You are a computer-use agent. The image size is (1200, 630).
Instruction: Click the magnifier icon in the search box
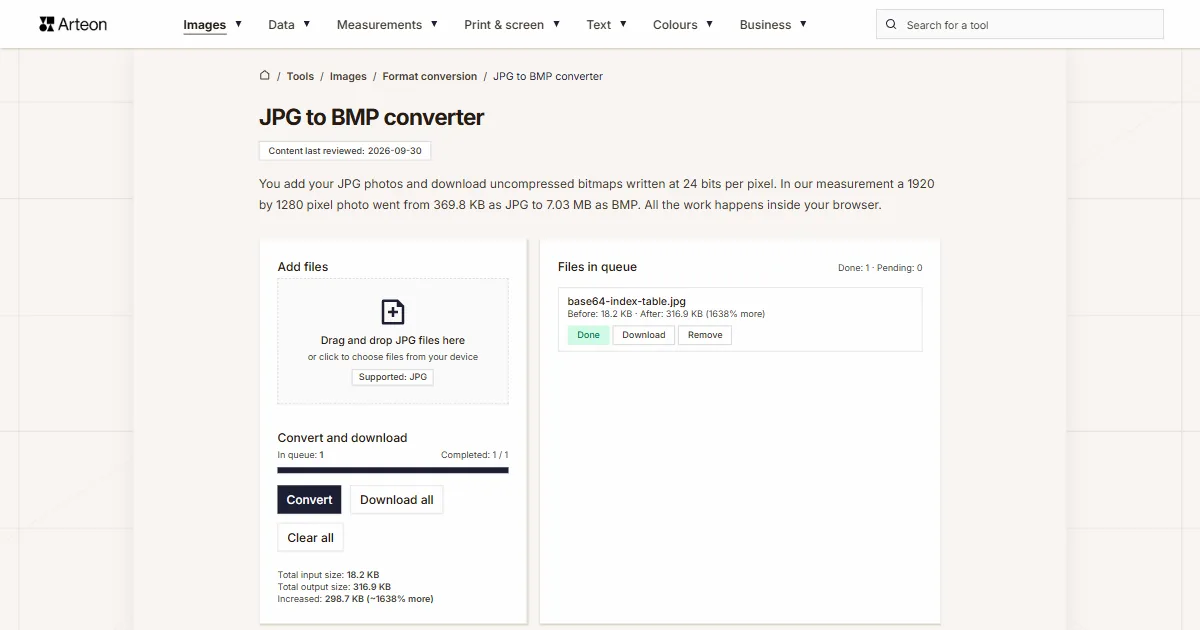pos(891,25)
